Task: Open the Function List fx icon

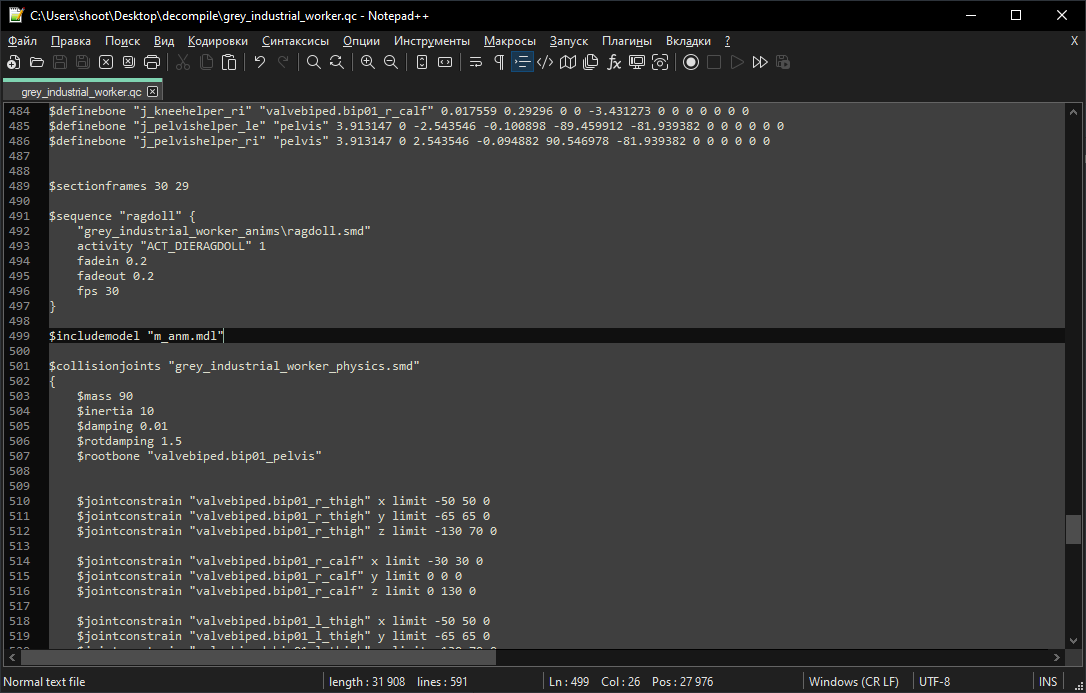Action: point(614,62)
